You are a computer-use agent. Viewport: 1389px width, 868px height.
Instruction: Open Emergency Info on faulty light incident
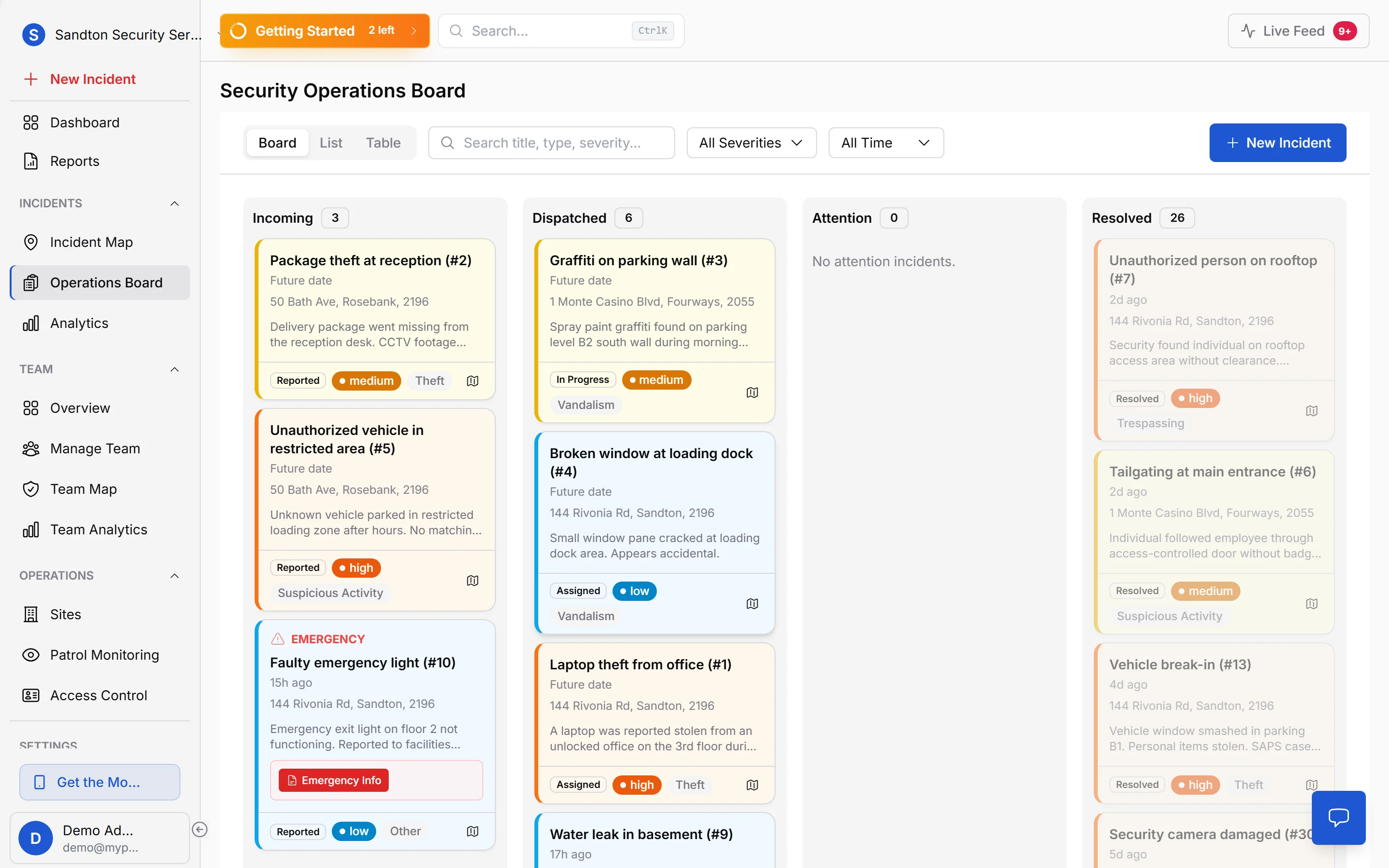point(333,780)
